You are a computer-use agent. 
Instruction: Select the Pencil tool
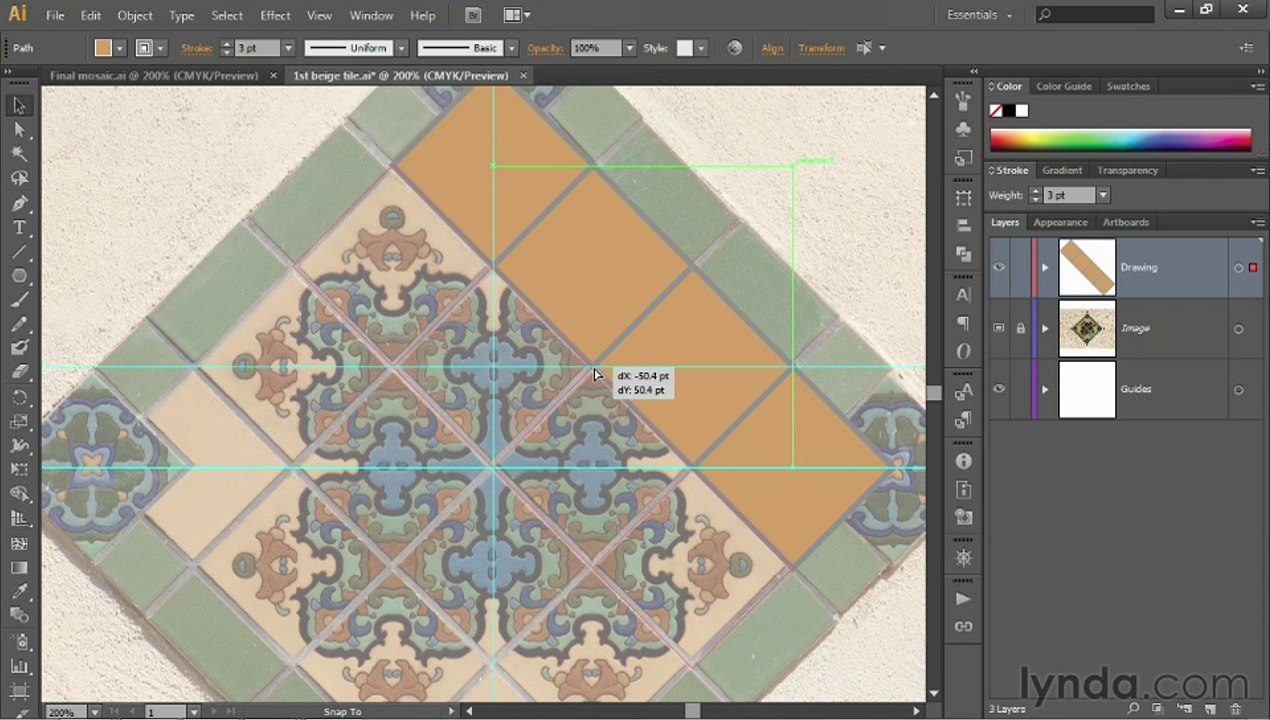click(x=19, y=324)
